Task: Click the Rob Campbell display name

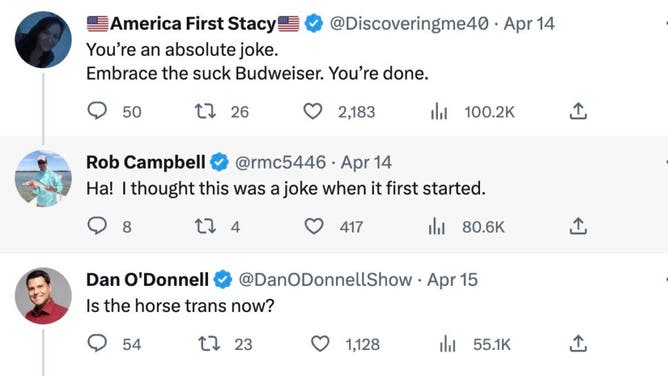Action: click(x=146, y=162)
